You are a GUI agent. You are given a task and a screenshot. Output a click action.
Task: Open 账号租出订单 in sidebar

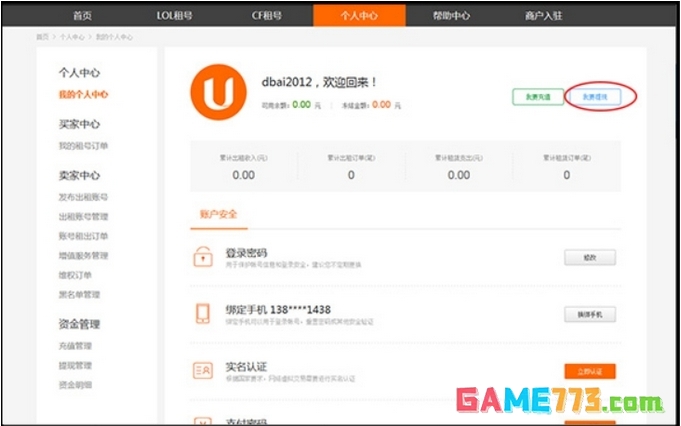tap(83, 236)
